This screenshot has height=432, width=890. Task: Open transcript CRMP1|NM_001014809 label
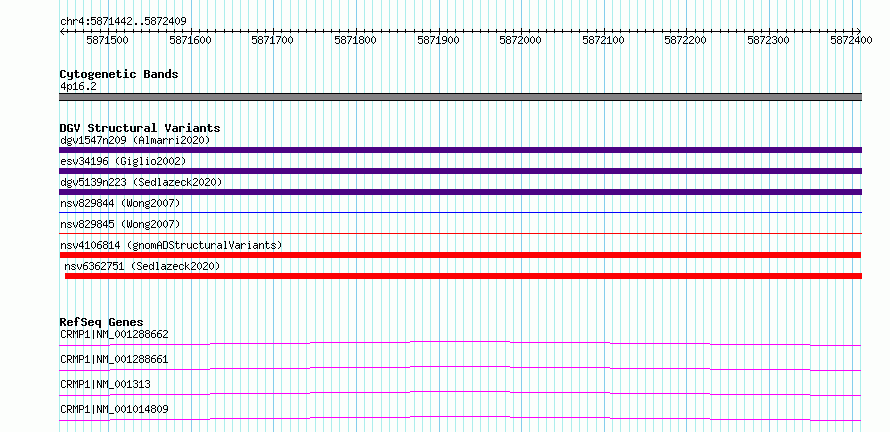coord(114,409)
